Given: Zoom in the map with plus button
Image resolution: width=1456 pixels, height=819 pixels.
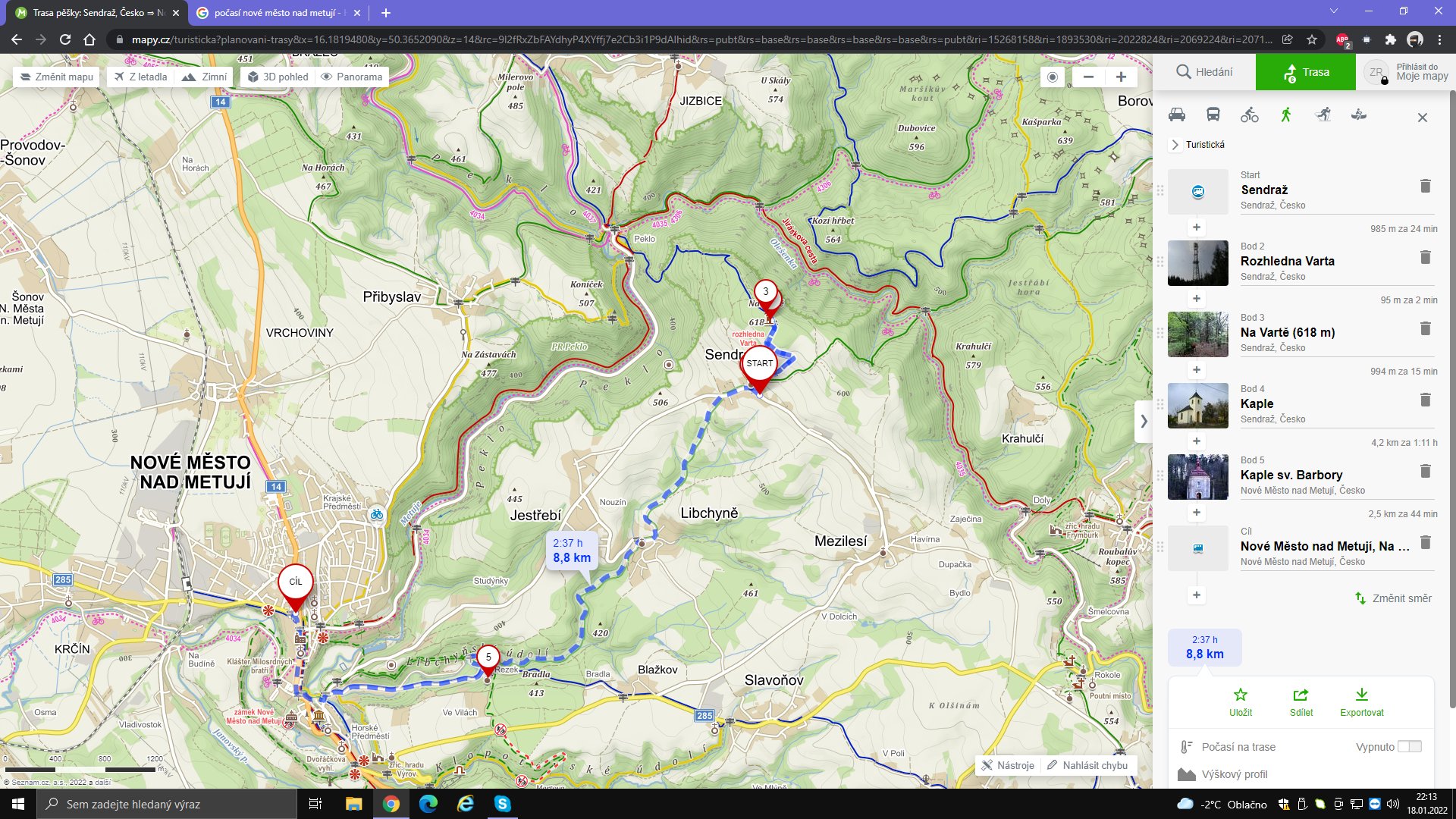Looking at the screenshot, I should coord(1121,77).
